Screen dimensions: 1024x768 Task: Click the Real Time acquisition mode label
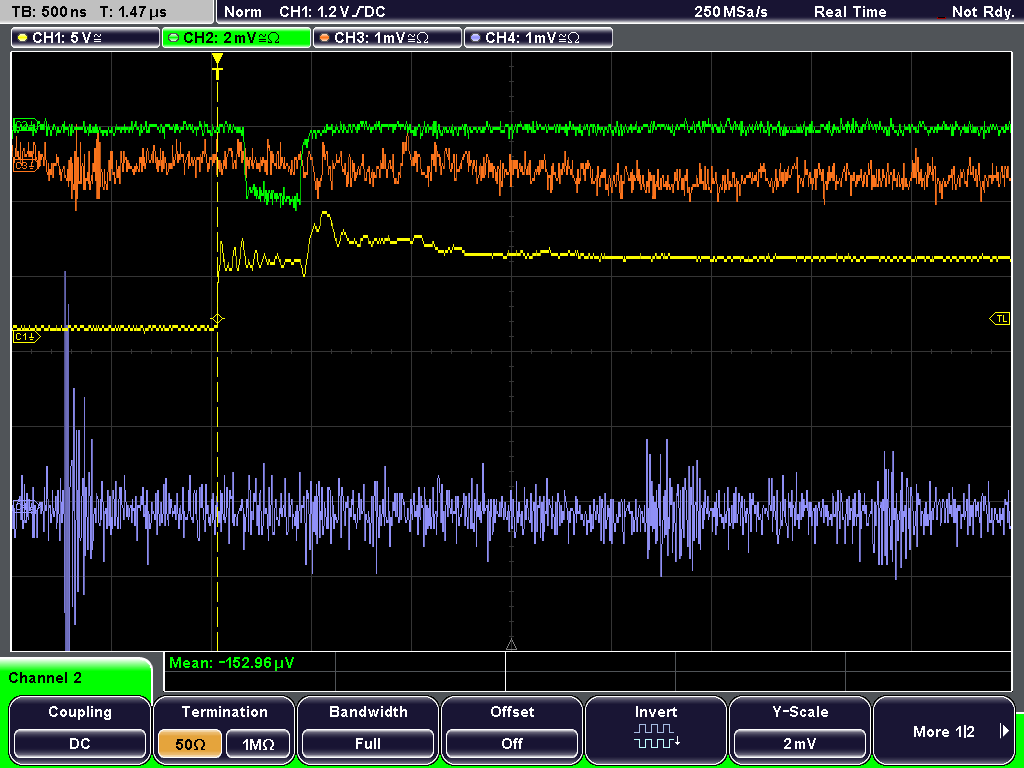[850, 12]
